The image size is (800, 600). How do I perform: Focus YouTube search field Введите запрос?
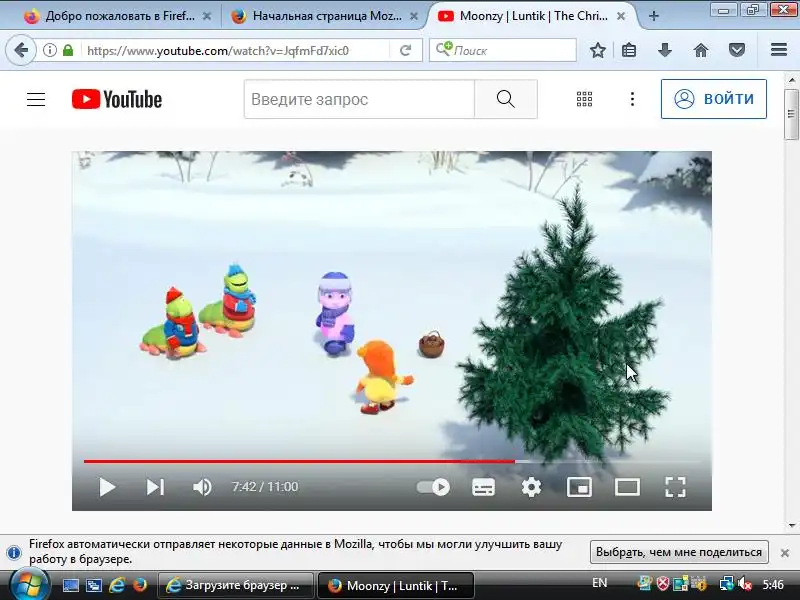pos(359,99)
